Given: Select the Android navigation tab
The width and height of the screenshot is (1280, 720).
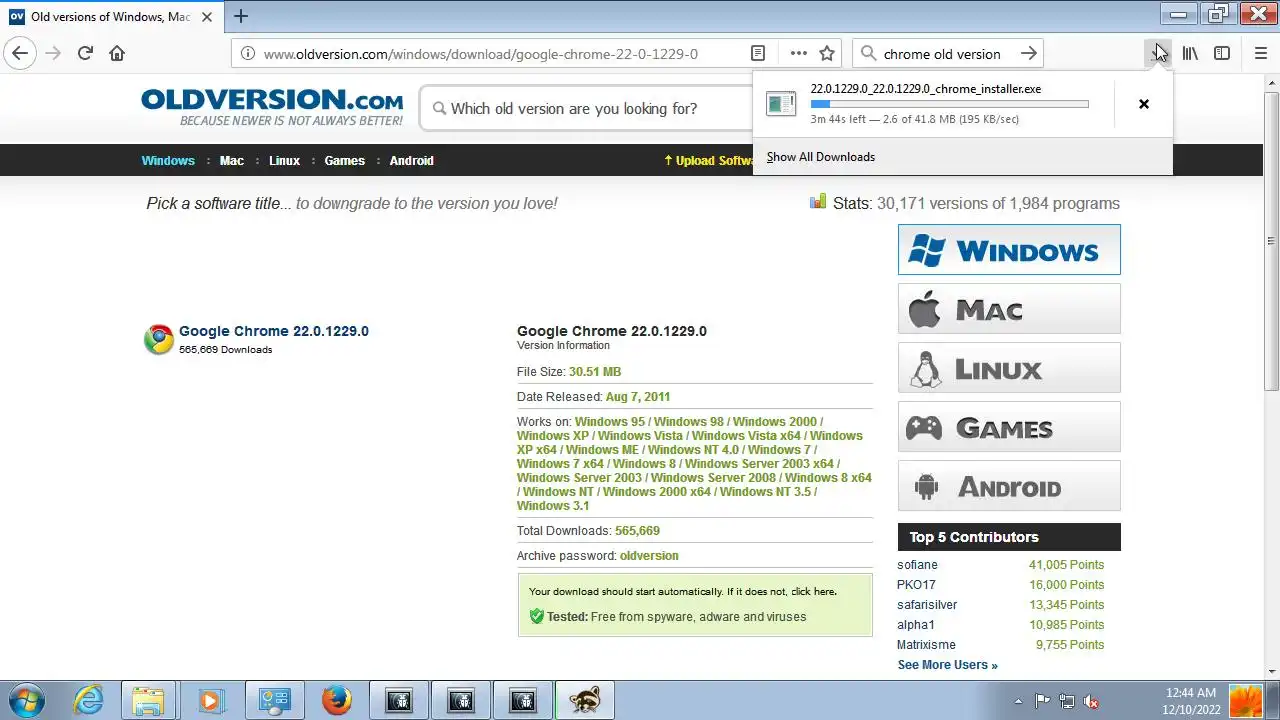Looking at the screenshot, I should tap(411, 160).
